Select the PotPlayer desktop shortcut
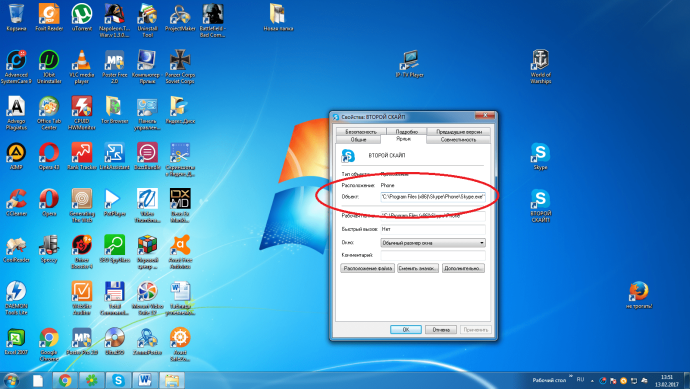This screenshot has height=389, width=690. (114, 203)
